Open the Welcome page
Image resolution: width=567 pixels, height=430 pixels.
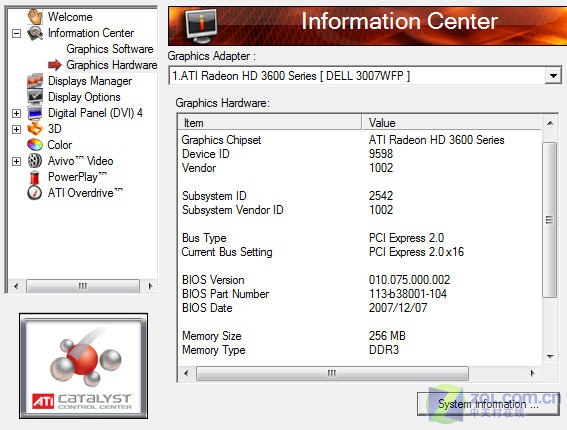click(x=70, y=17)
